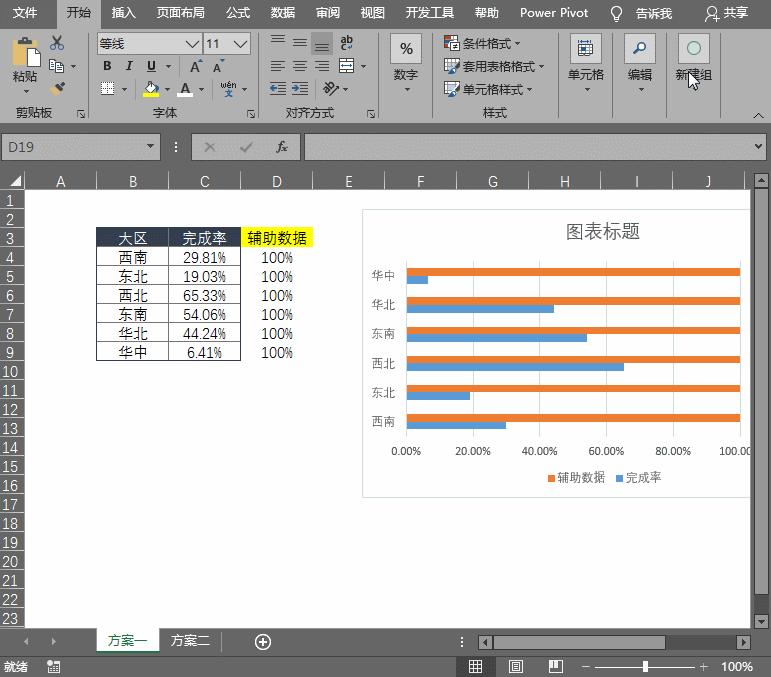Open the 编辑 editing group
The image size is (771, 677).
pos(640,64)
